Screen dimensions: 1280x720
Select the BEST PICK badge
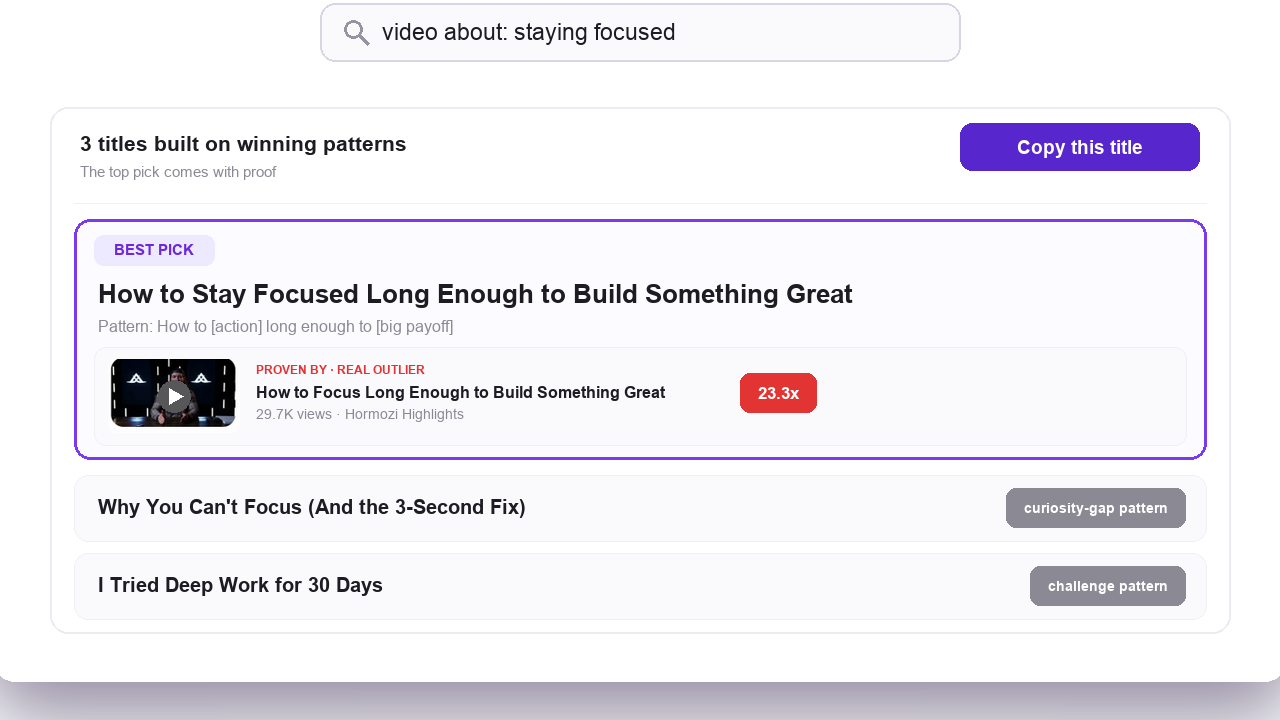(x=154, y=250)
